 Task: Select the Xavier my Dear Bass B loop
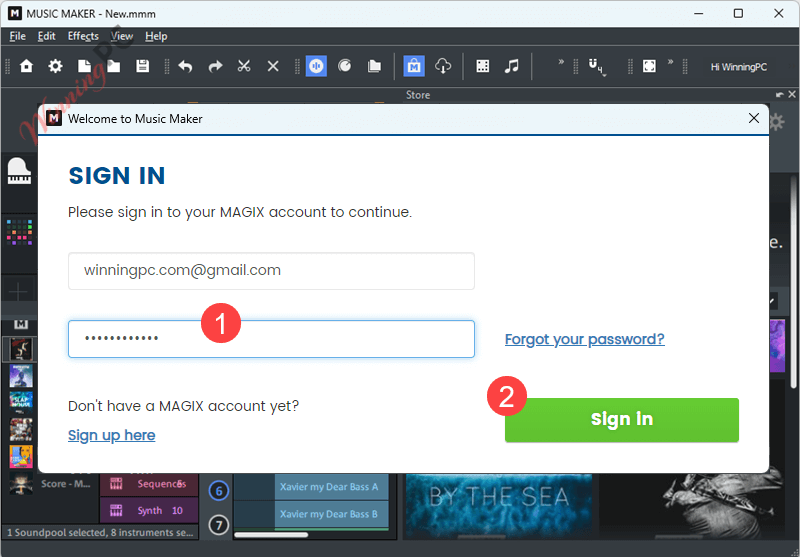tap(331, 514)
